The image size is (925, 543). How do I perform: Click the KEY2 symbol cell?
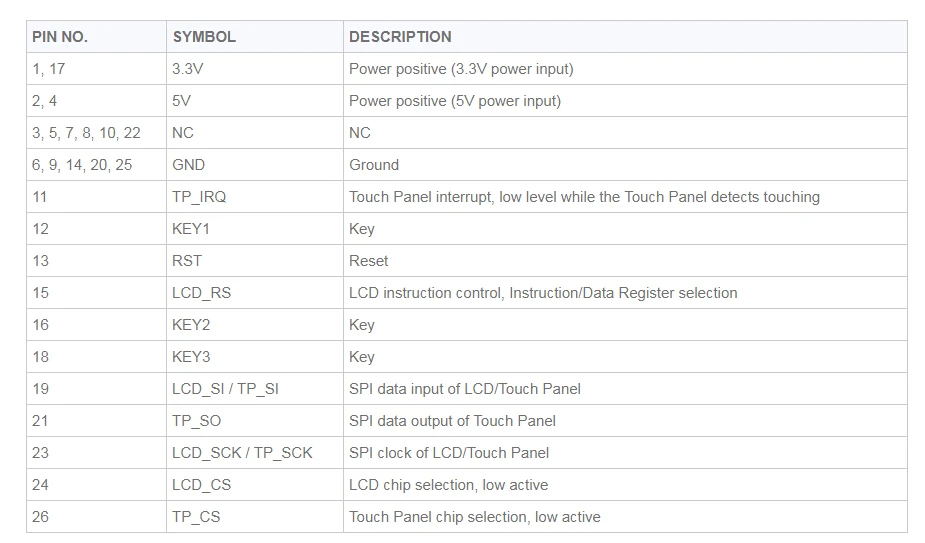(255, 325)
